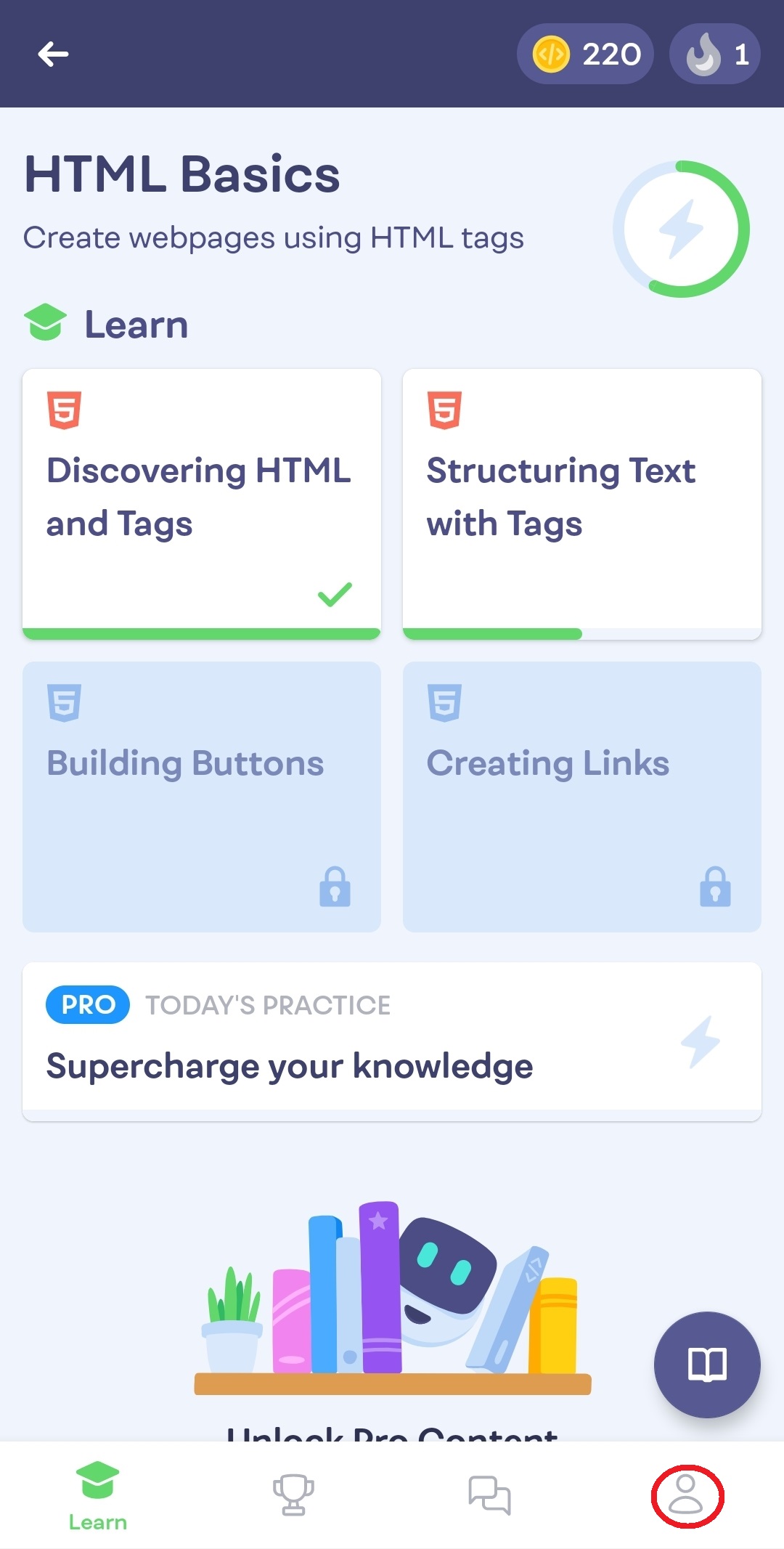The width and height of the screenshot is (784, 1549).
Task: Open the floating glossary book button
Action: [x=706, y=1365]
